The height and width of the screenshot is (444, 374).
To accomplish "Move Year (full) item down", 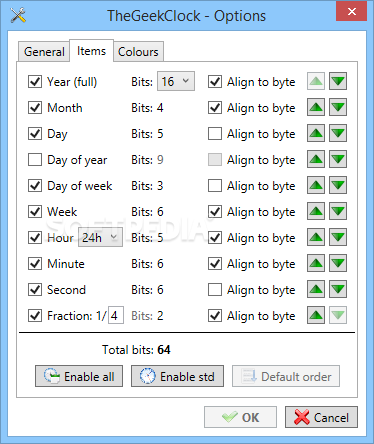I will tap(338, 81).
